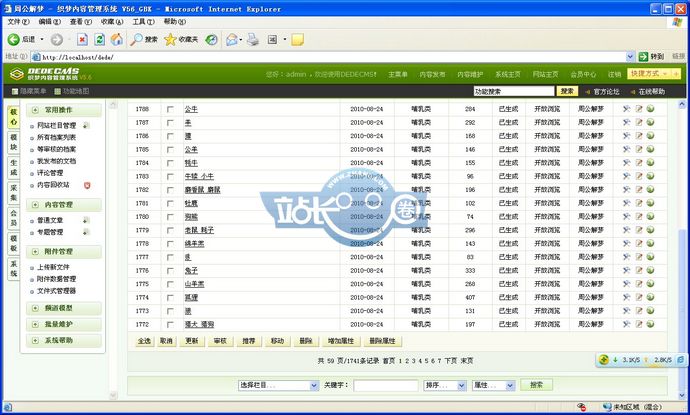
Task: Click the 删除属性 button
Action: 382,341
